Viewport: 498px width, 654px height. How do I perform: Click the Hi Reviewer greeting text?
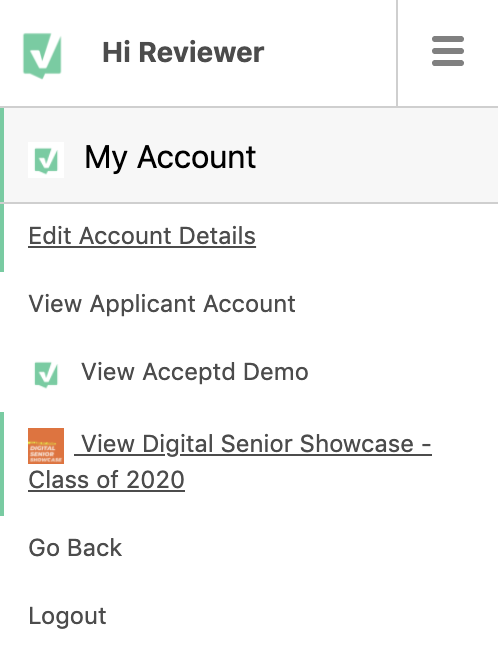[x=183, y=53]
